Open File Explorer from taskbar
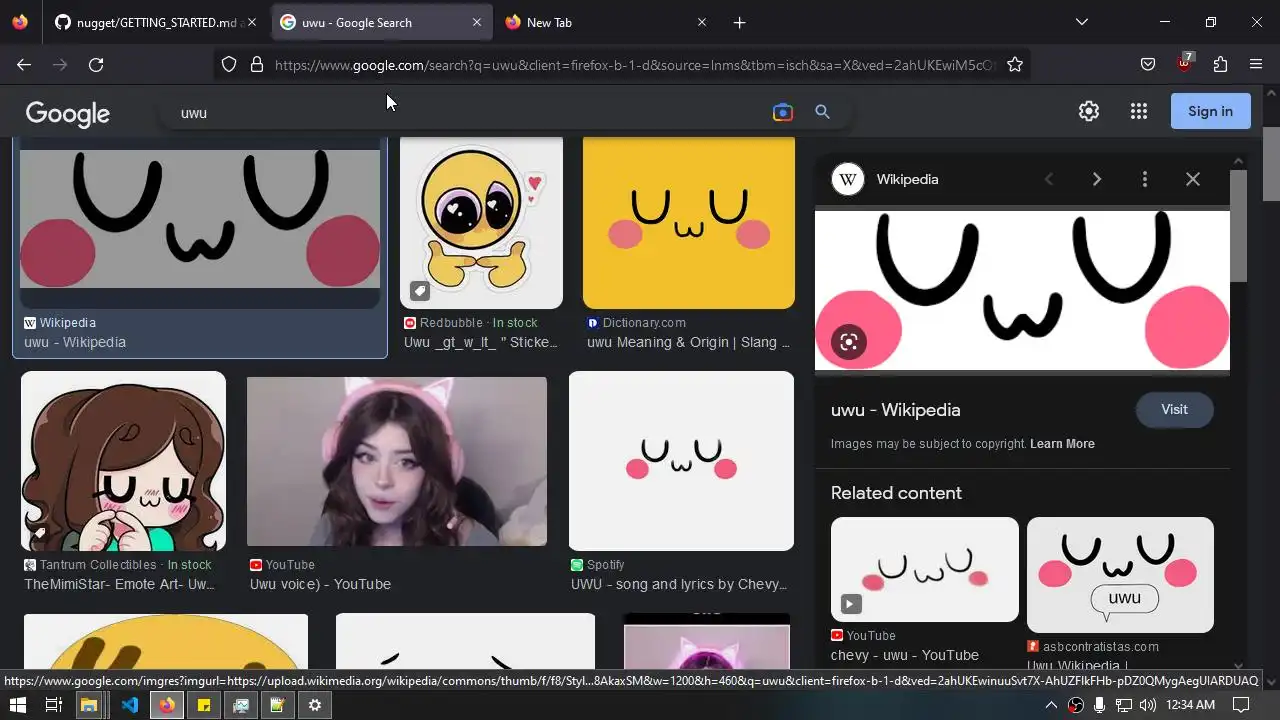Viewport: 1280px width, 720px height. pos(89,705)
